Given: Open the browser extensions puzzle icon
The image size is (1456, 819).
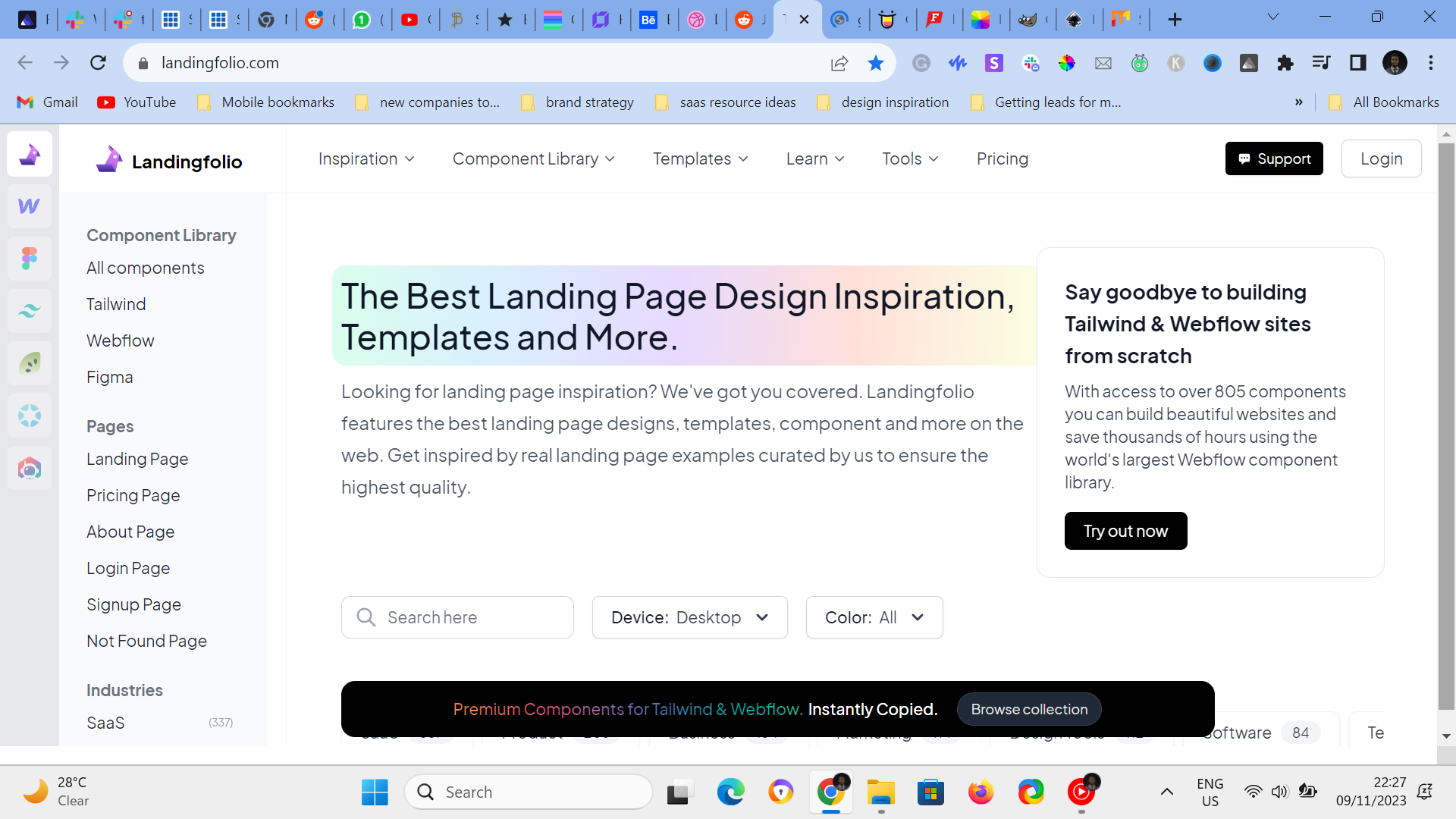Looking at the screenshot, I should [1285, 63].
